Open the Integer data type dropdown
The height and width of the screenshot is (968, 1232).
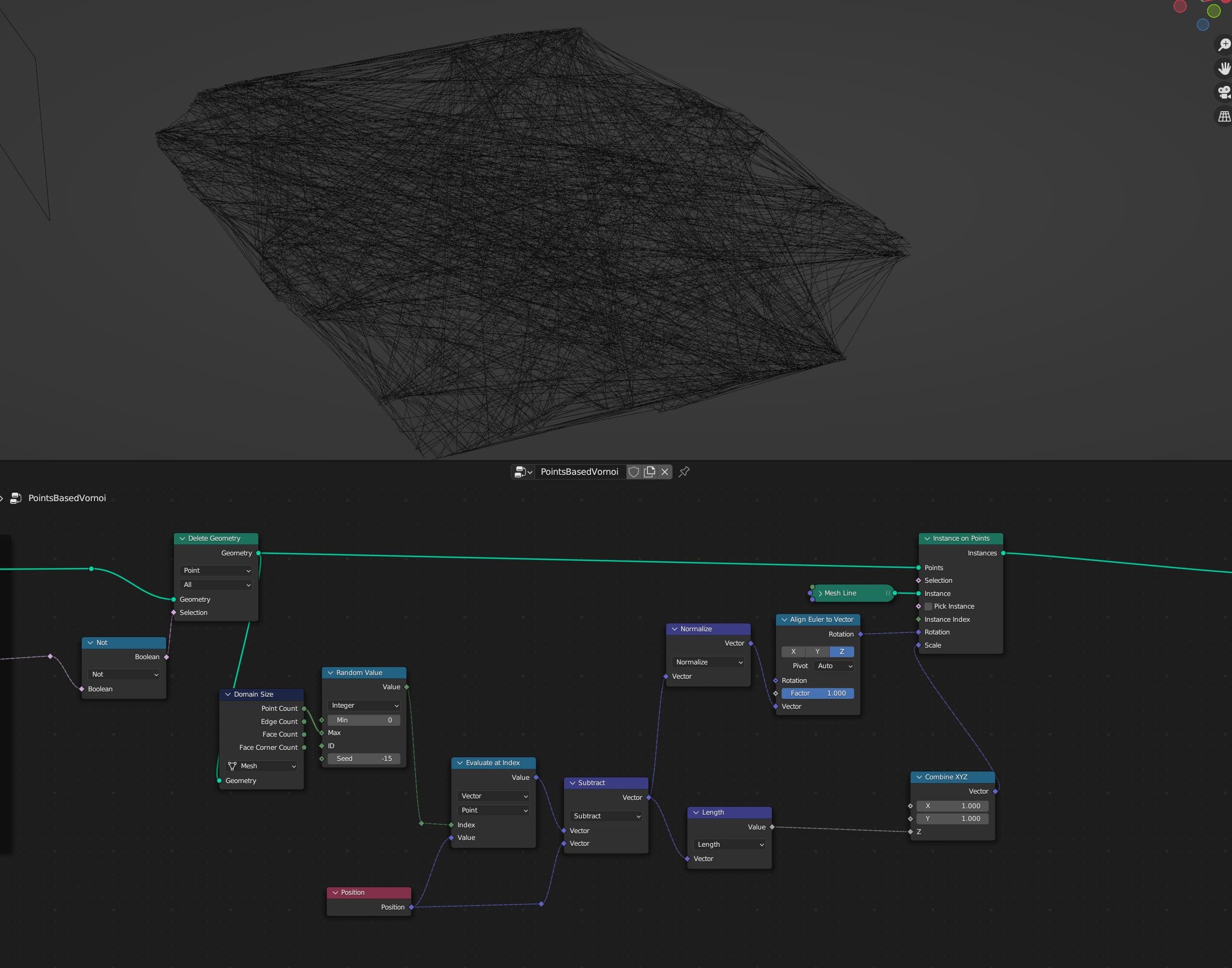(365, 706)
